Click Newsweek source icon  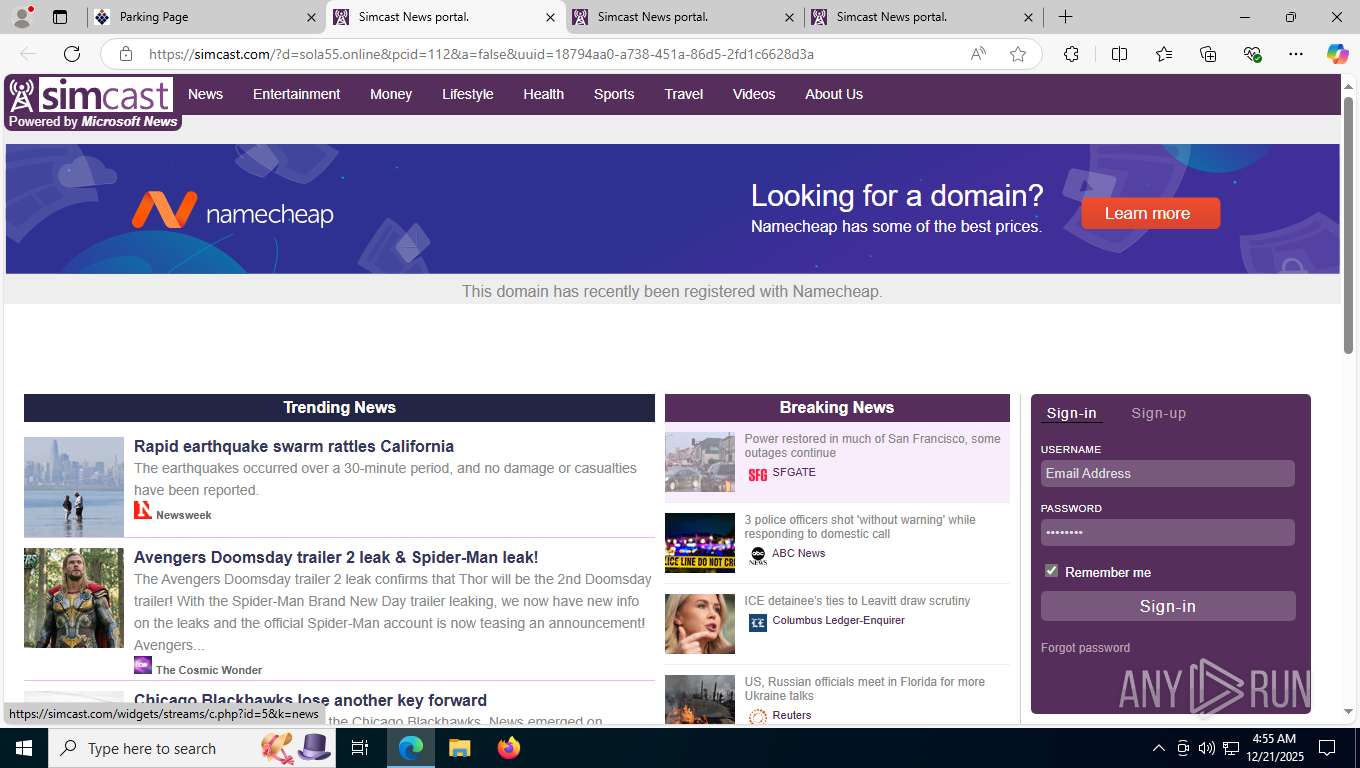tap(143, 510)
